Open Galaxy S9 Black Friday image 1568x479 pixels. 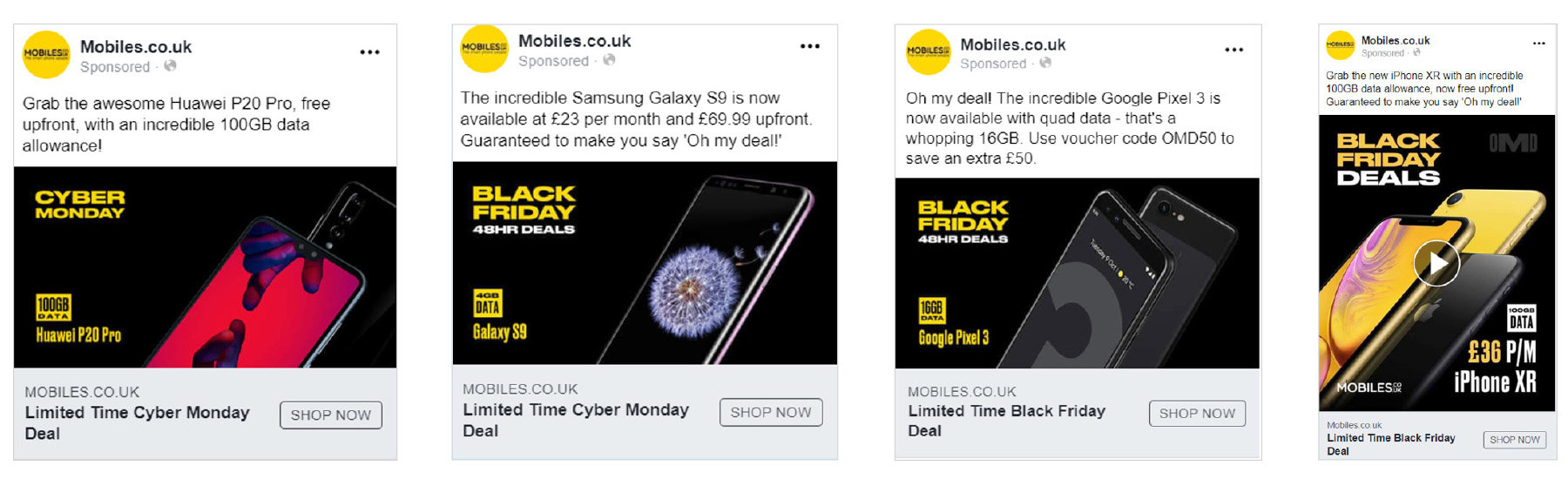point(645,262)
